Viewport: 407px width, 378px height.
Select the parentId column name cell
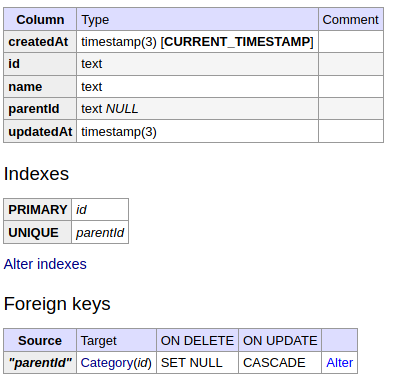40,109
